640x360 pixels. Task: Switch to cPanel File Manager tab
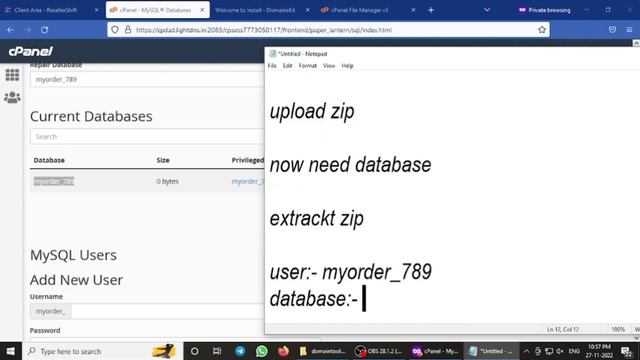pyautogui.click(x=360, y=10)
